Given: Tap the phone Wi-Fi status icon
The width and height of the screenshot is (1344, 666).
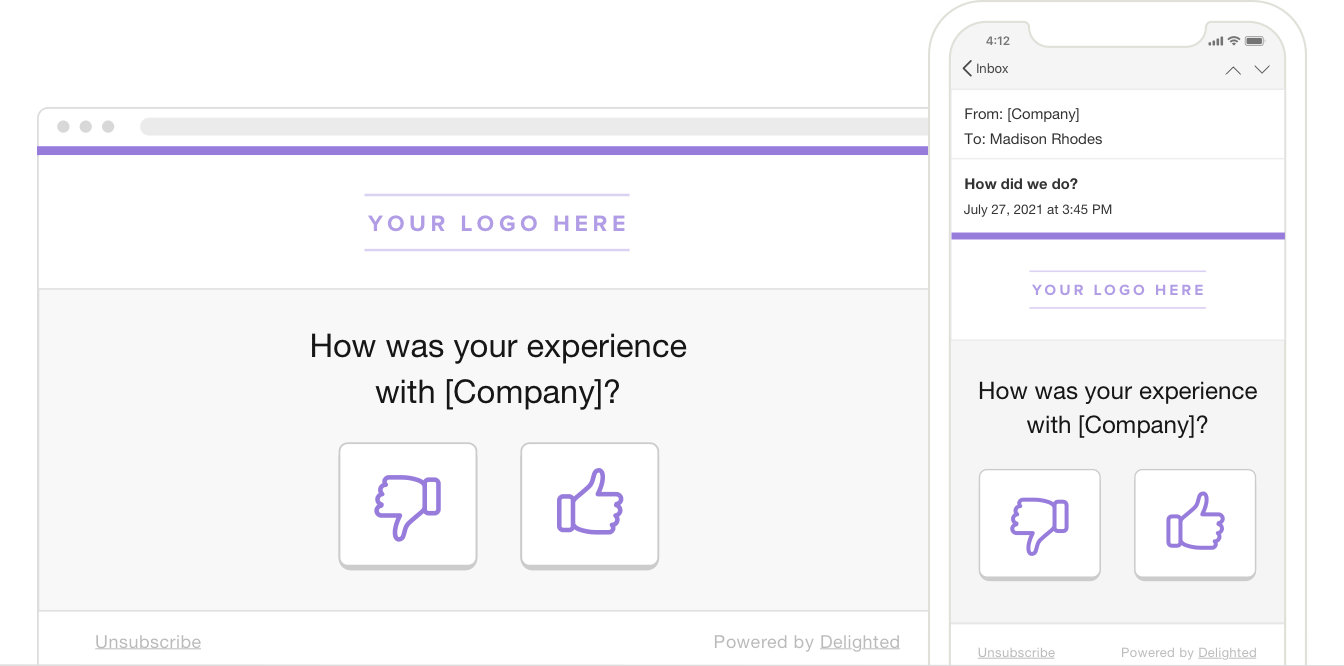Looking at the screenshot, I should click(x=1234, y=41).
